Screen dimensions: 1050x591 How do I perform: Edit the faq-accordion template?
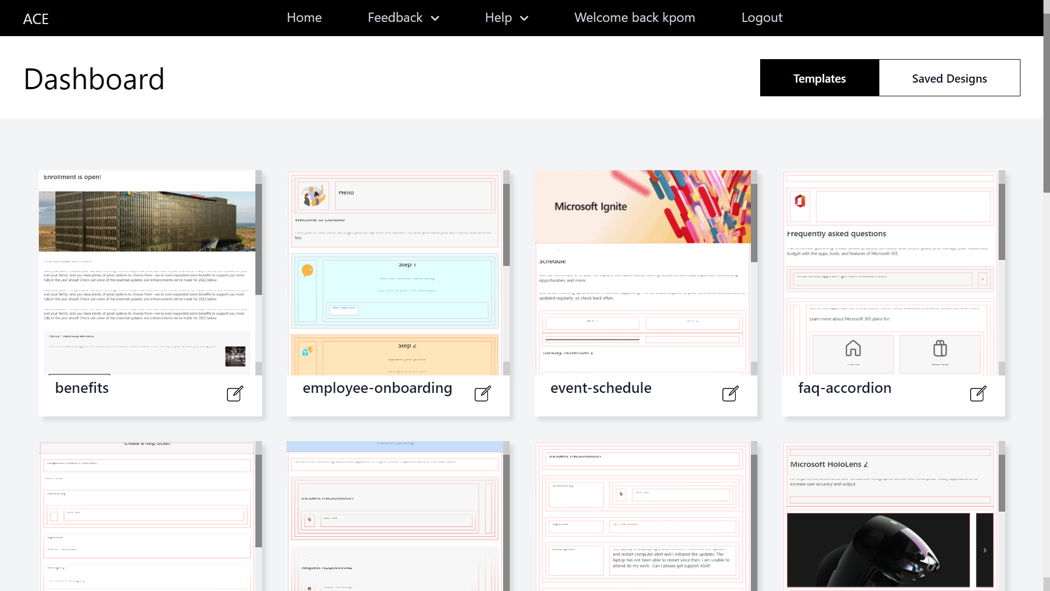point(978,394)
